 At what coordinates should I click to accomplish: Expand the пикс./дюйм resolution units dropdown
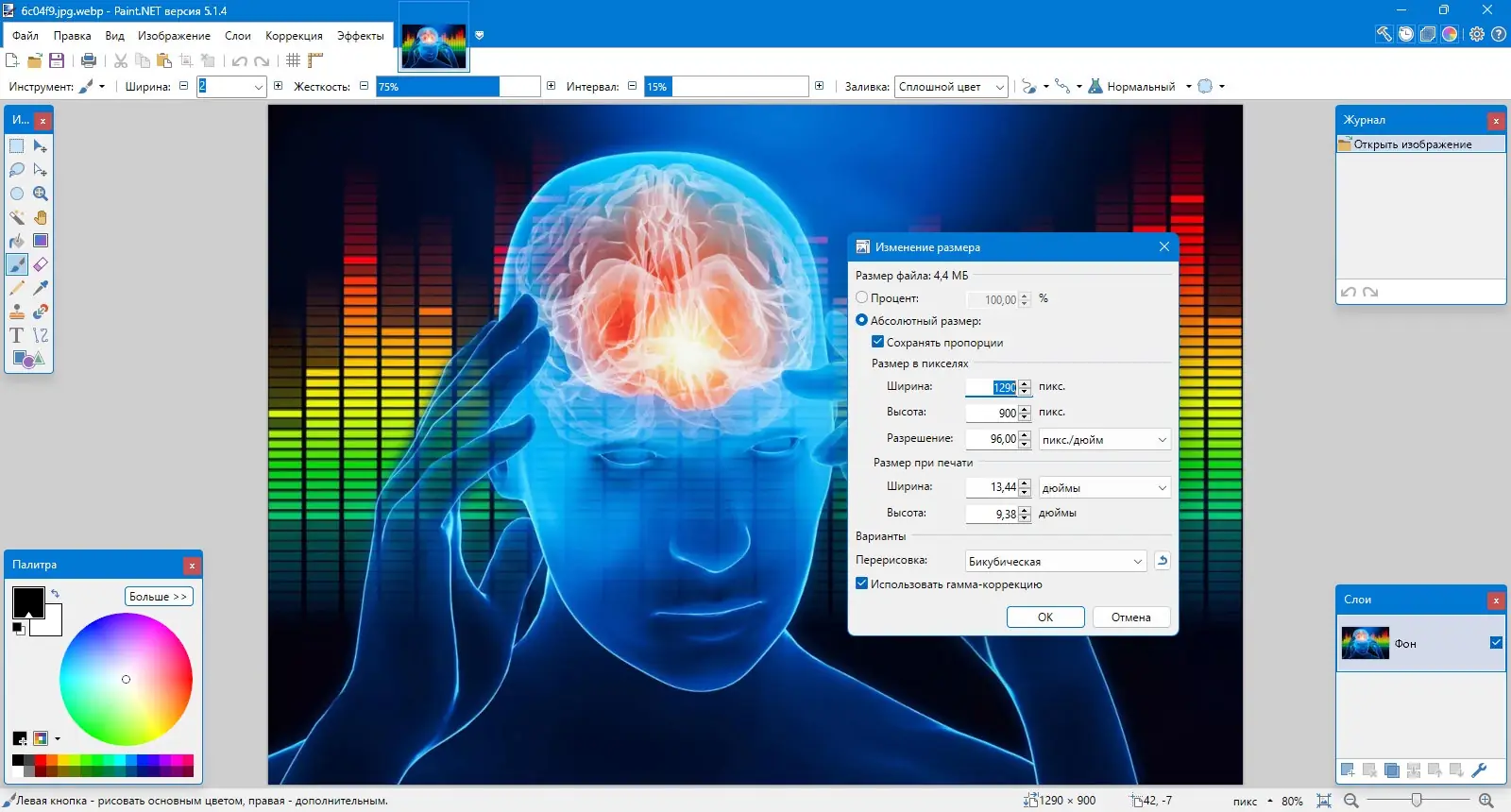coord(1104,440)
